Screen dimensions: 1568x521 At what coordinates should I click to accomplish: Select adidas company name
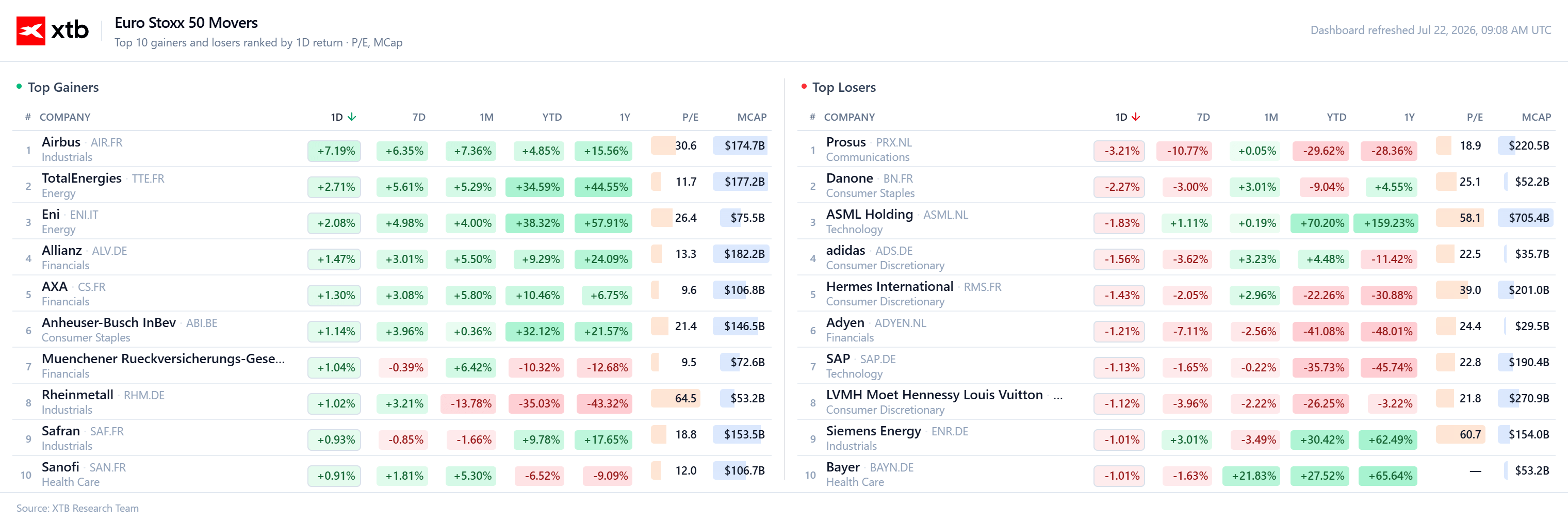click(845, 250)
